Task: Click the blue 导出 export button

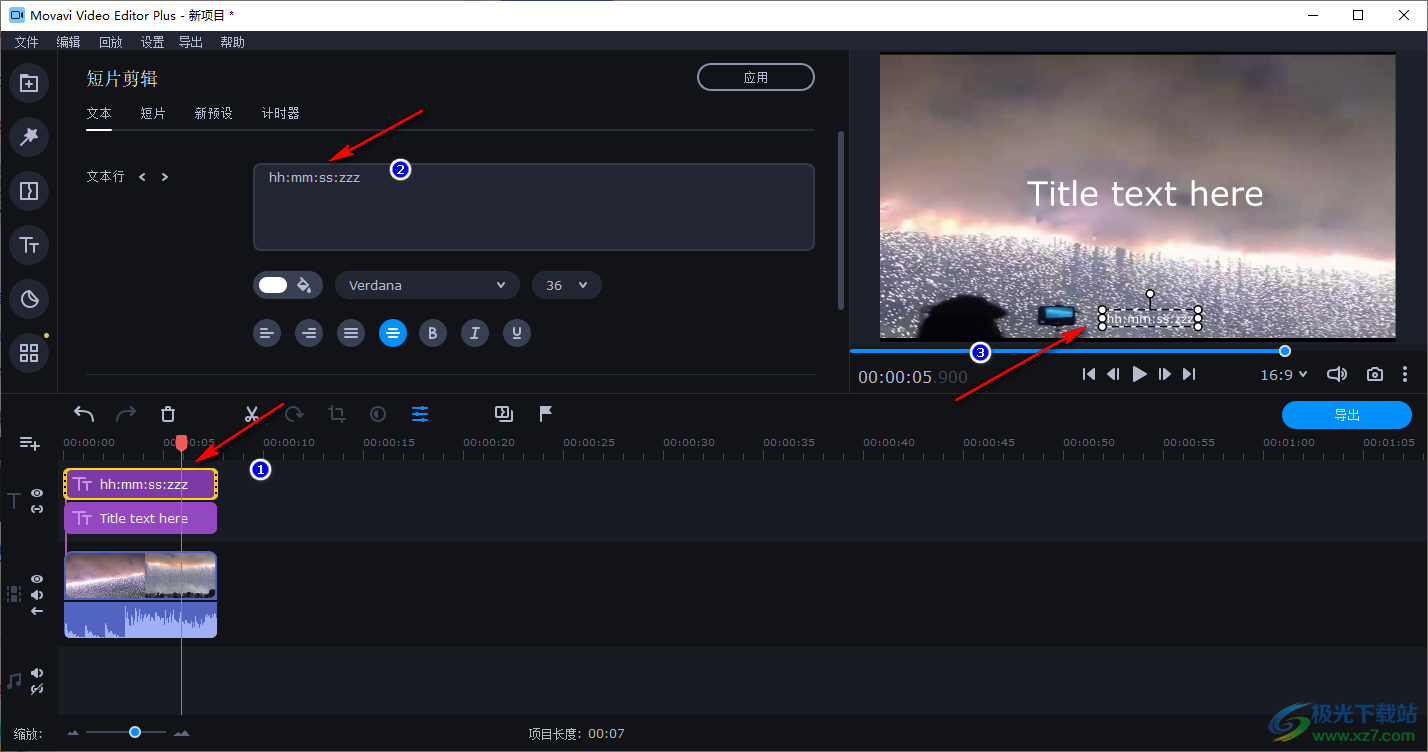Action: coord(1347,415)
